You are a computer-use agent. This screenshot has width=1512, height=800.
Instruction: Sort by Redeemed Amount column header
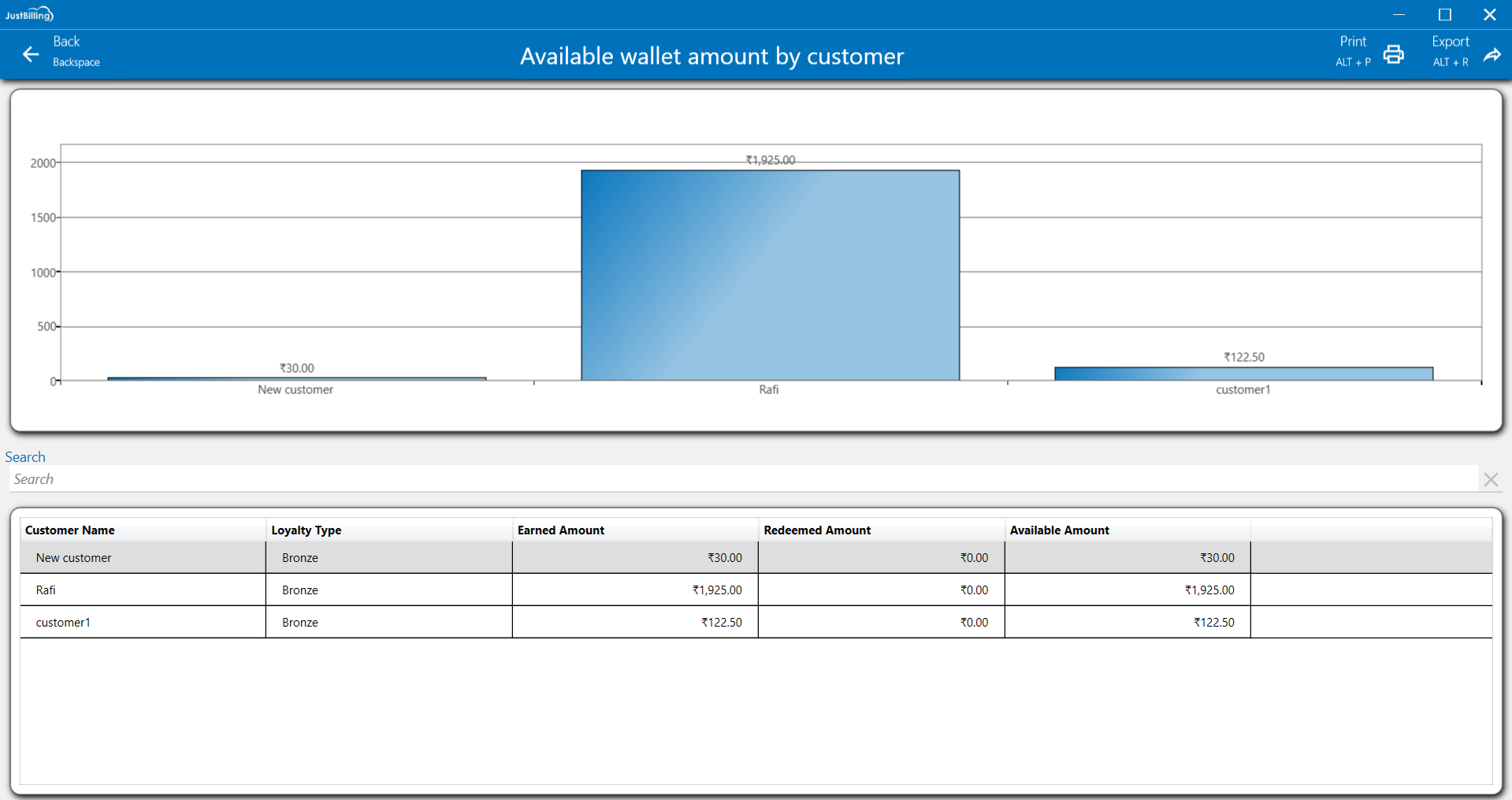[817, 530]
